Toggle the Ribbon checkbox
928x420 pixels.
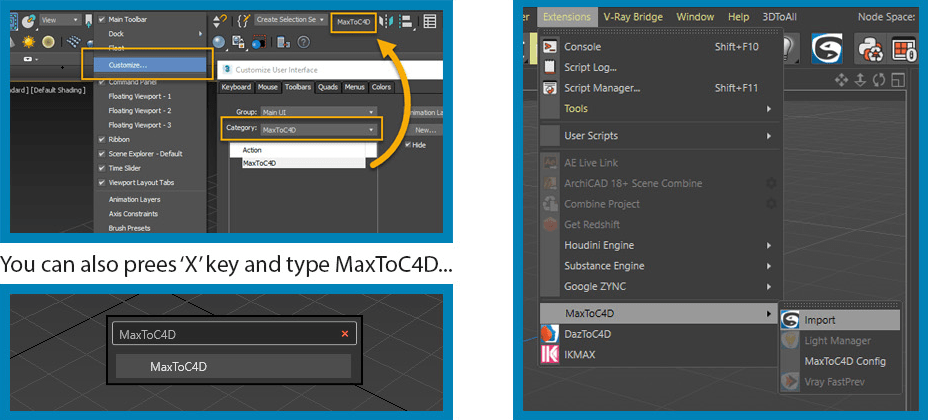click(x=102, y=140)
